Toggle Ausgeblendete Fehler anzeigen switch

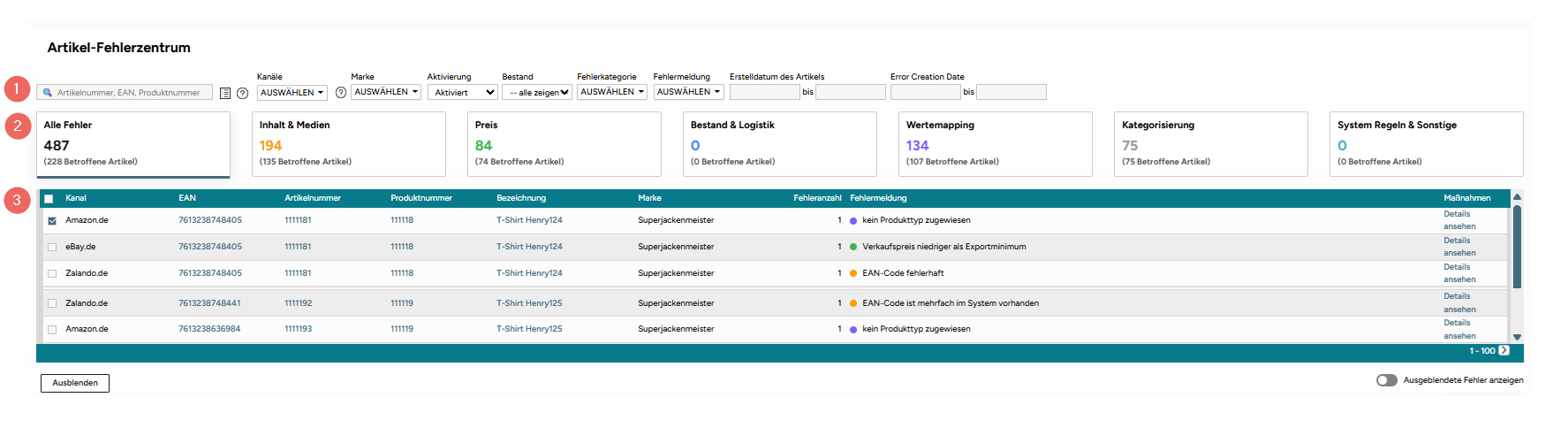tap(1386, 380)
